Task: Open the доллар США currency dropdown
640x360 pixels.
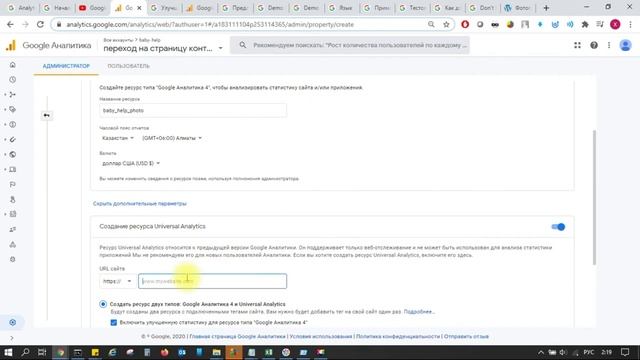Action: (x=131, y=163)
